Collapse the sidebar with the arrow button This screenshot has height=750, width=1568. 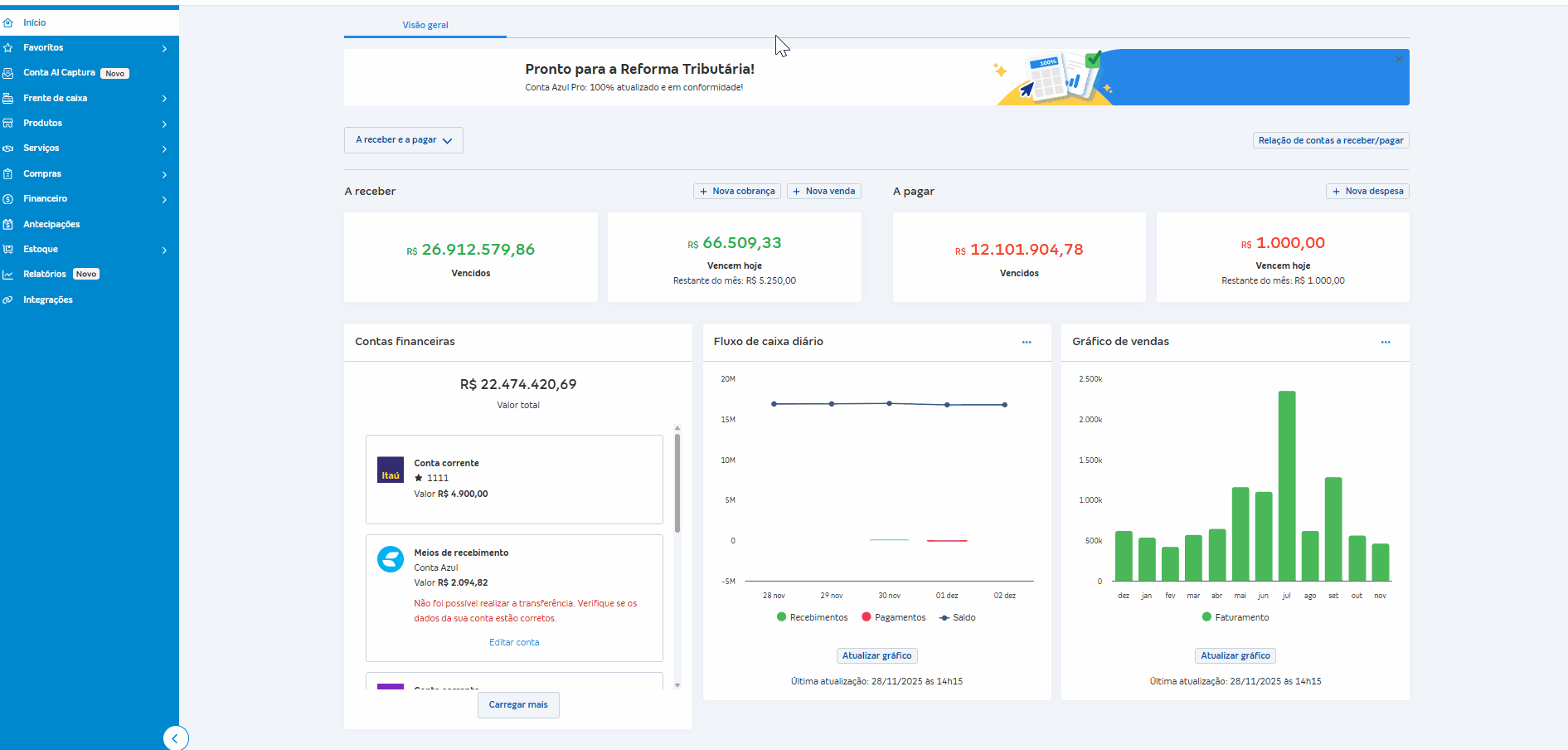tap(175, 738)
